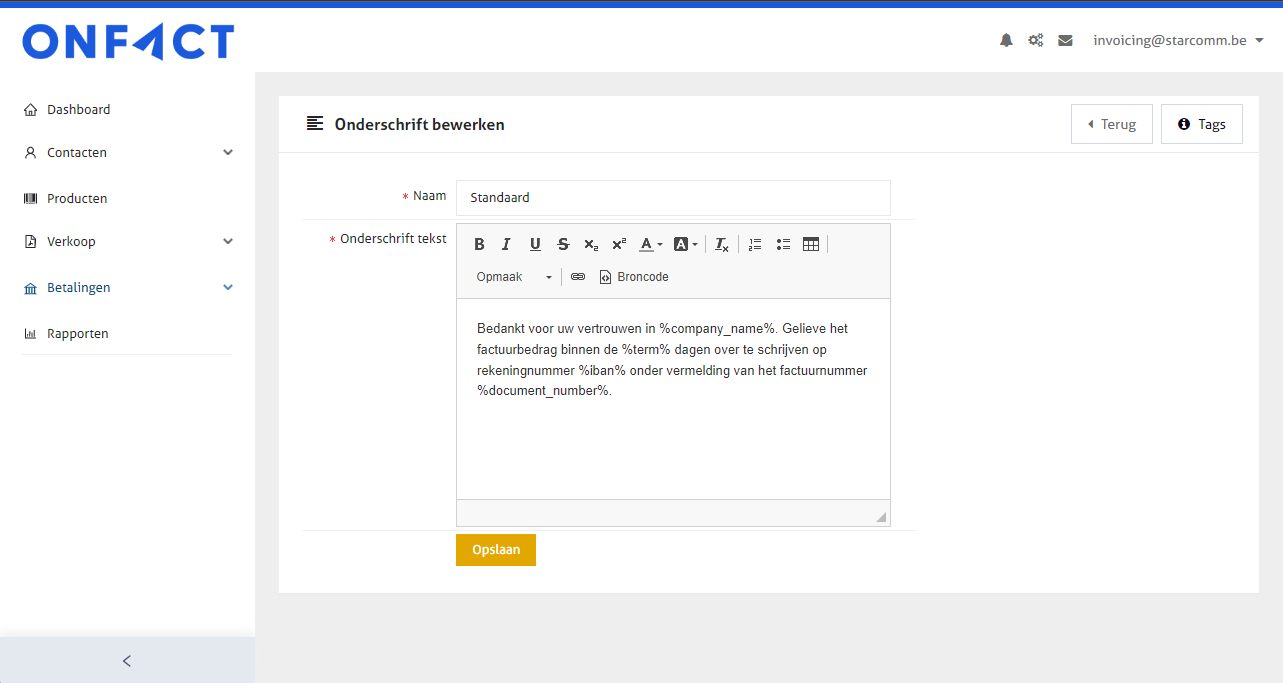
Task: Open the text color picker
Action: (651, 244)
